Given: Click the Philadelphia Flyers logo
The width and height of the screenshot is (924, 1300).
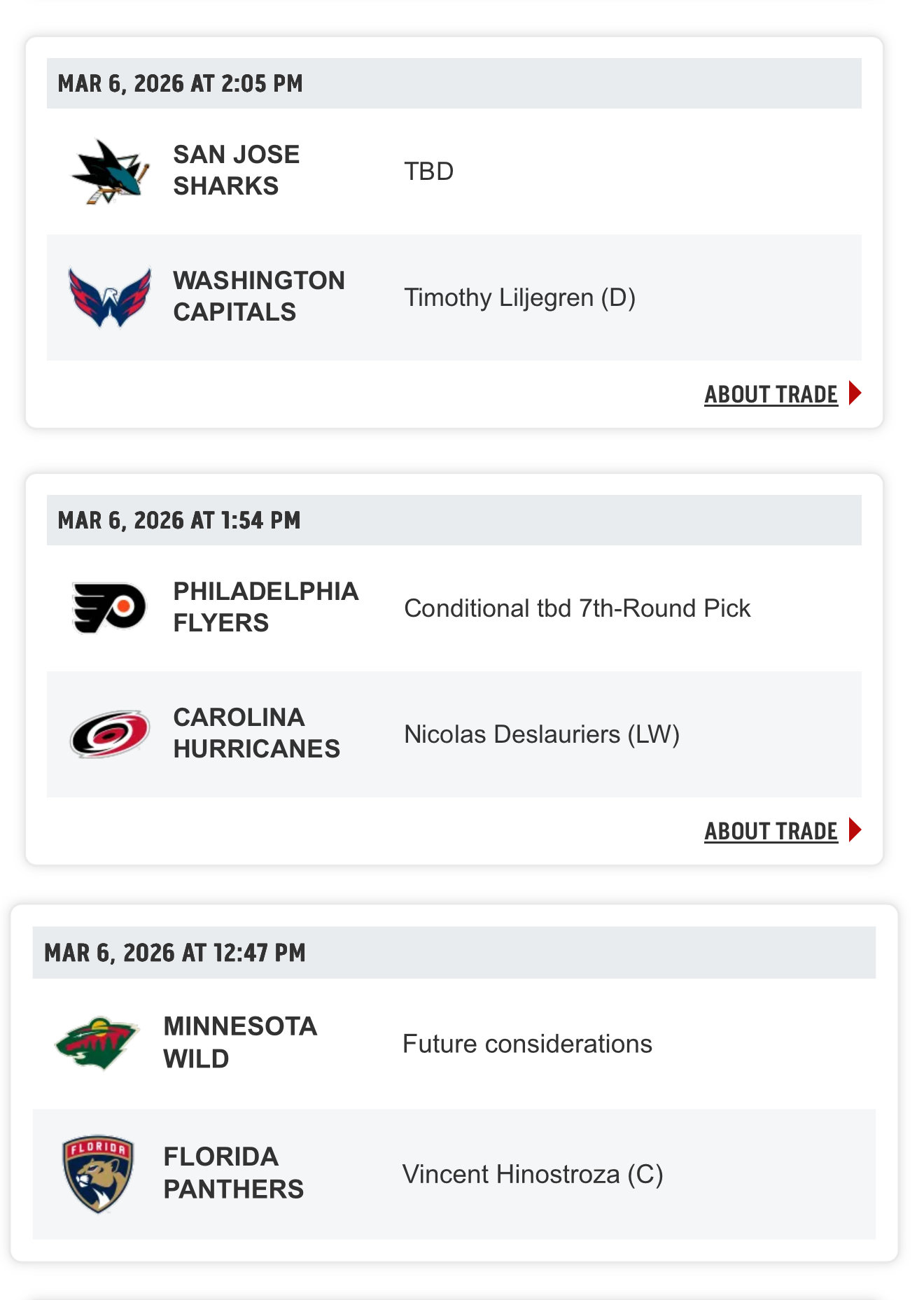Looking at the screenshot, I should tap(110, 608).
